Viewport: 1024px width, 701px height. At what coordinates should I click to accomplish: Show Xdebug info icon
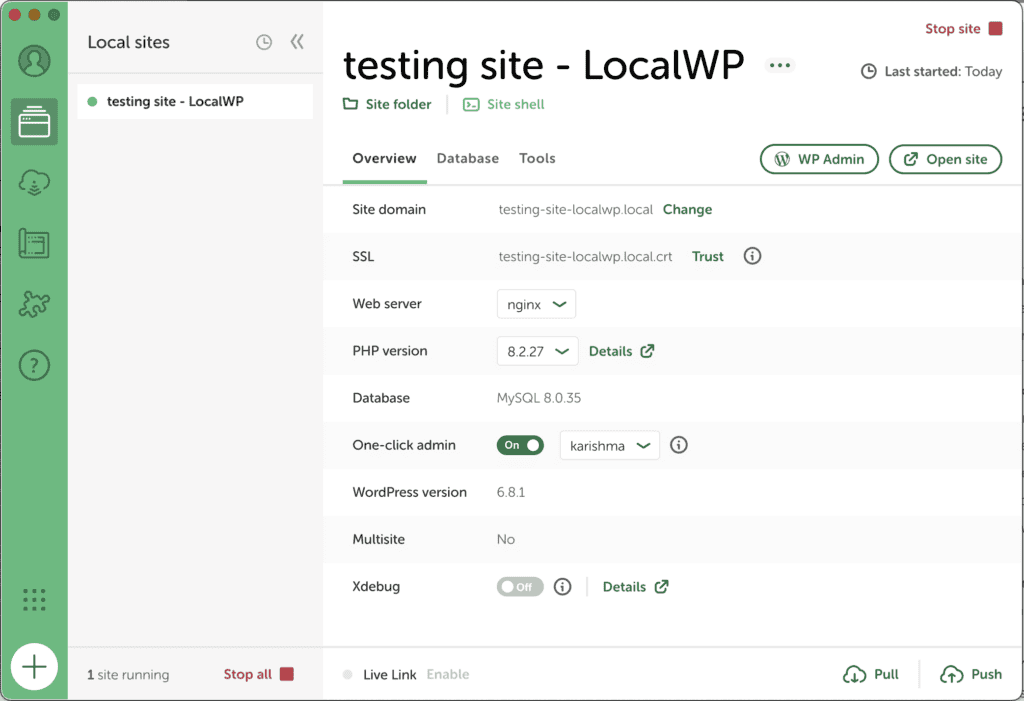[562, 587]
